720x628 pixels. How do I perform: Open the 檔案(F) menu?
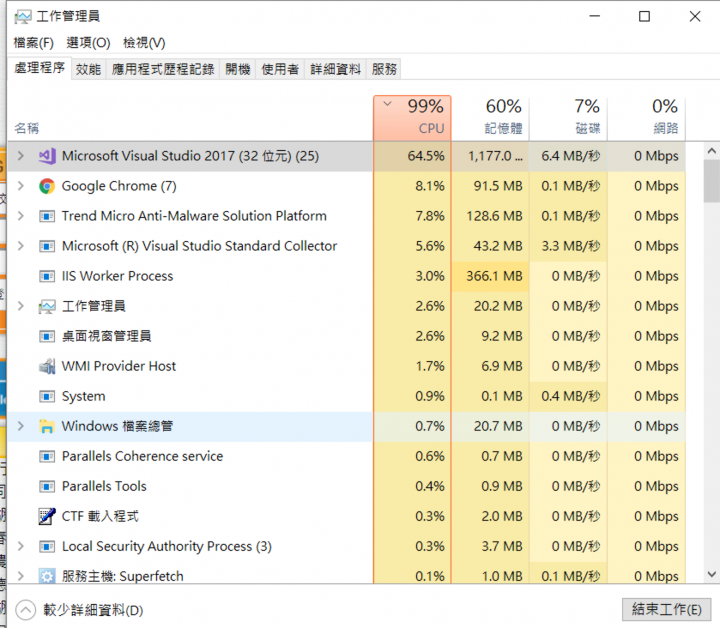(x=34, y=43)
